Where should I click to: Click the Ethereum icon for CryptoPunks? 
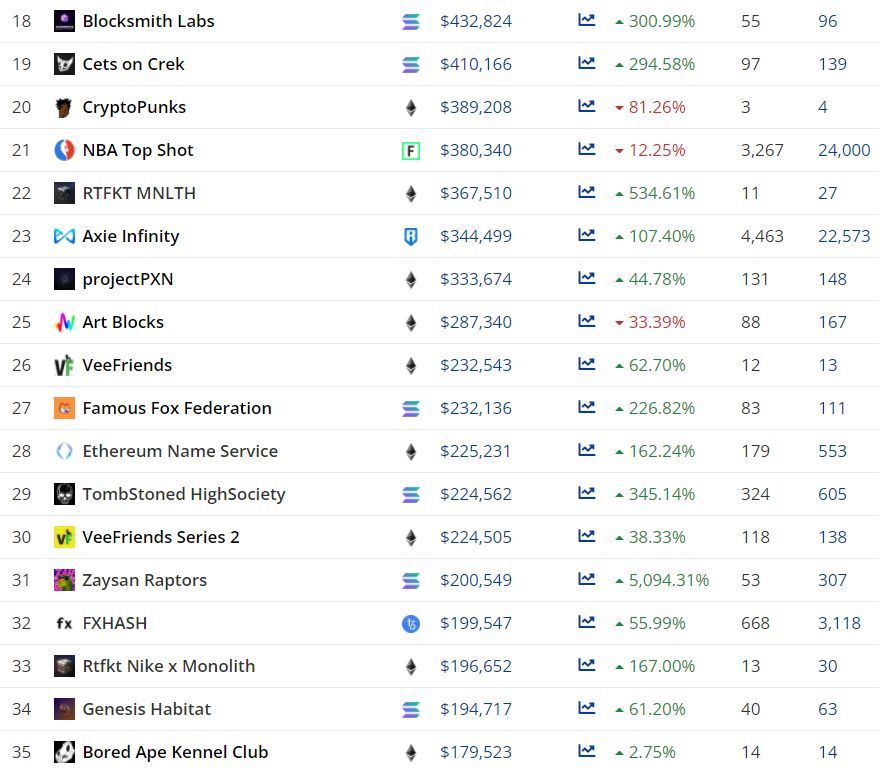[411, 108]
